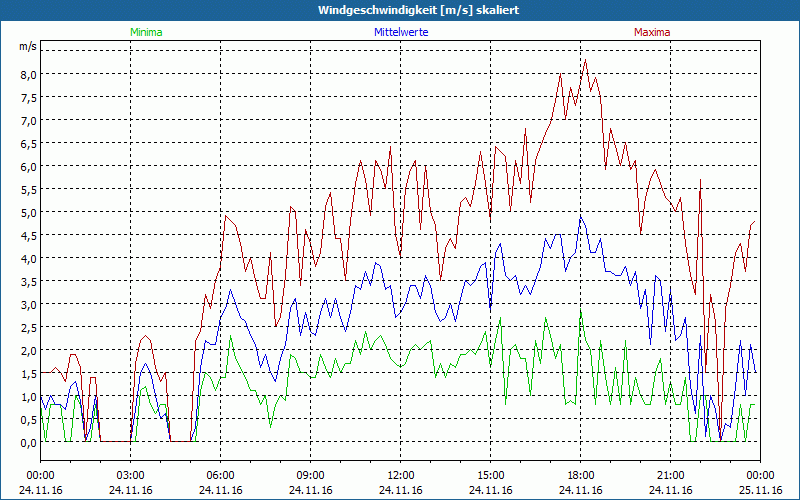Click the chart title Windgeschwindigkeit [m/s] skaliert
800x500 pixels.
coord(418,10)
